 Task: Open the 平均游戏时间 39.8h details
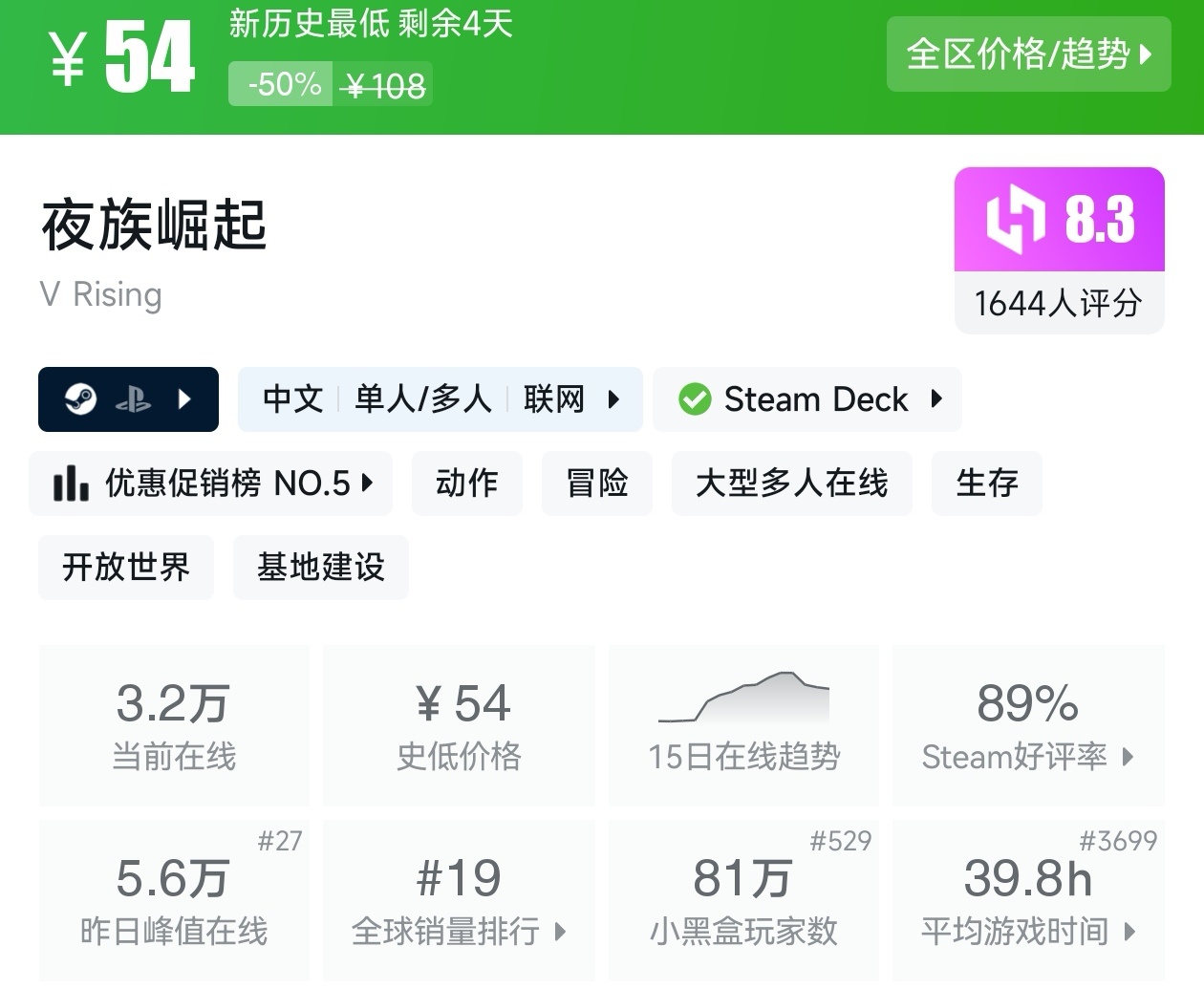point(1028,900)
